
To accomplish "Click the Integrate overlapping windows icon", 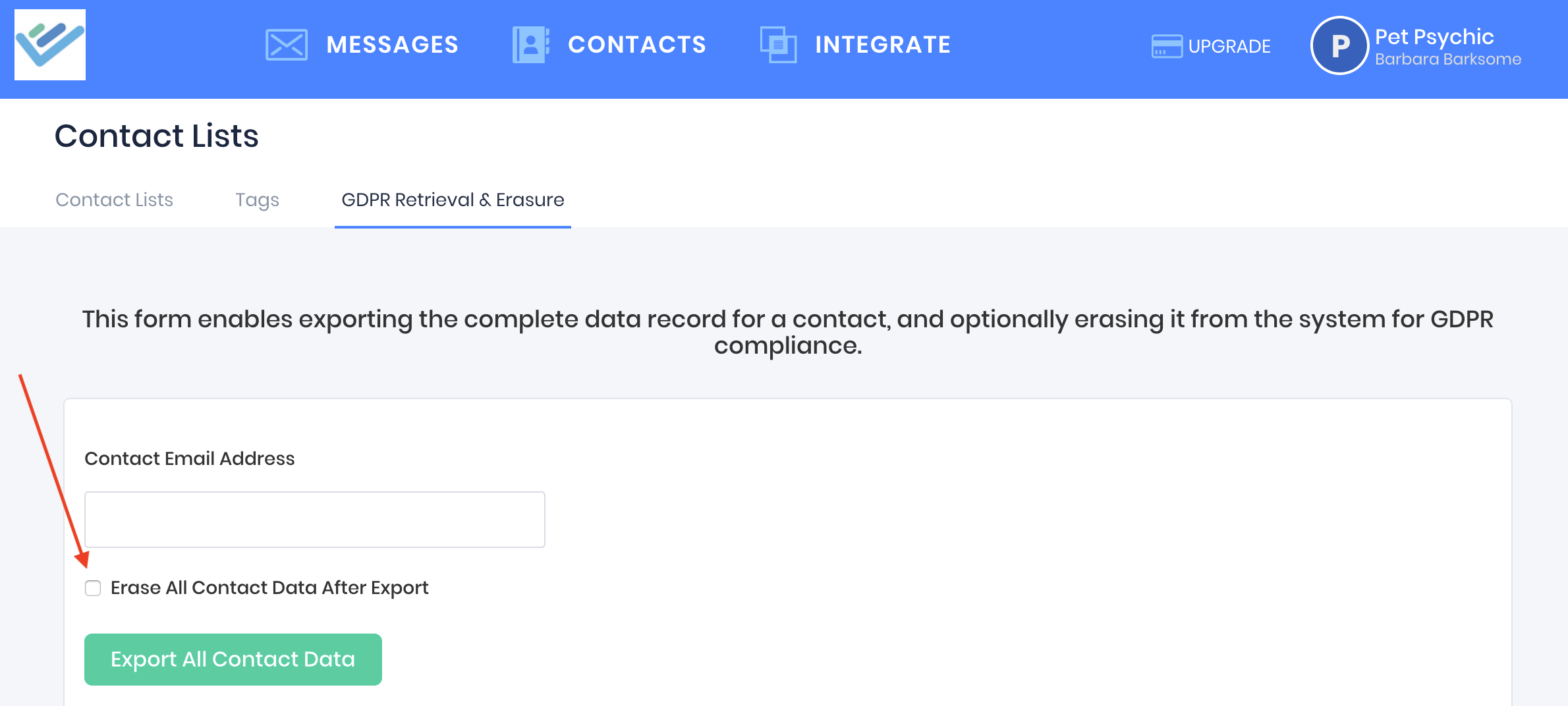I will point(778,45).
